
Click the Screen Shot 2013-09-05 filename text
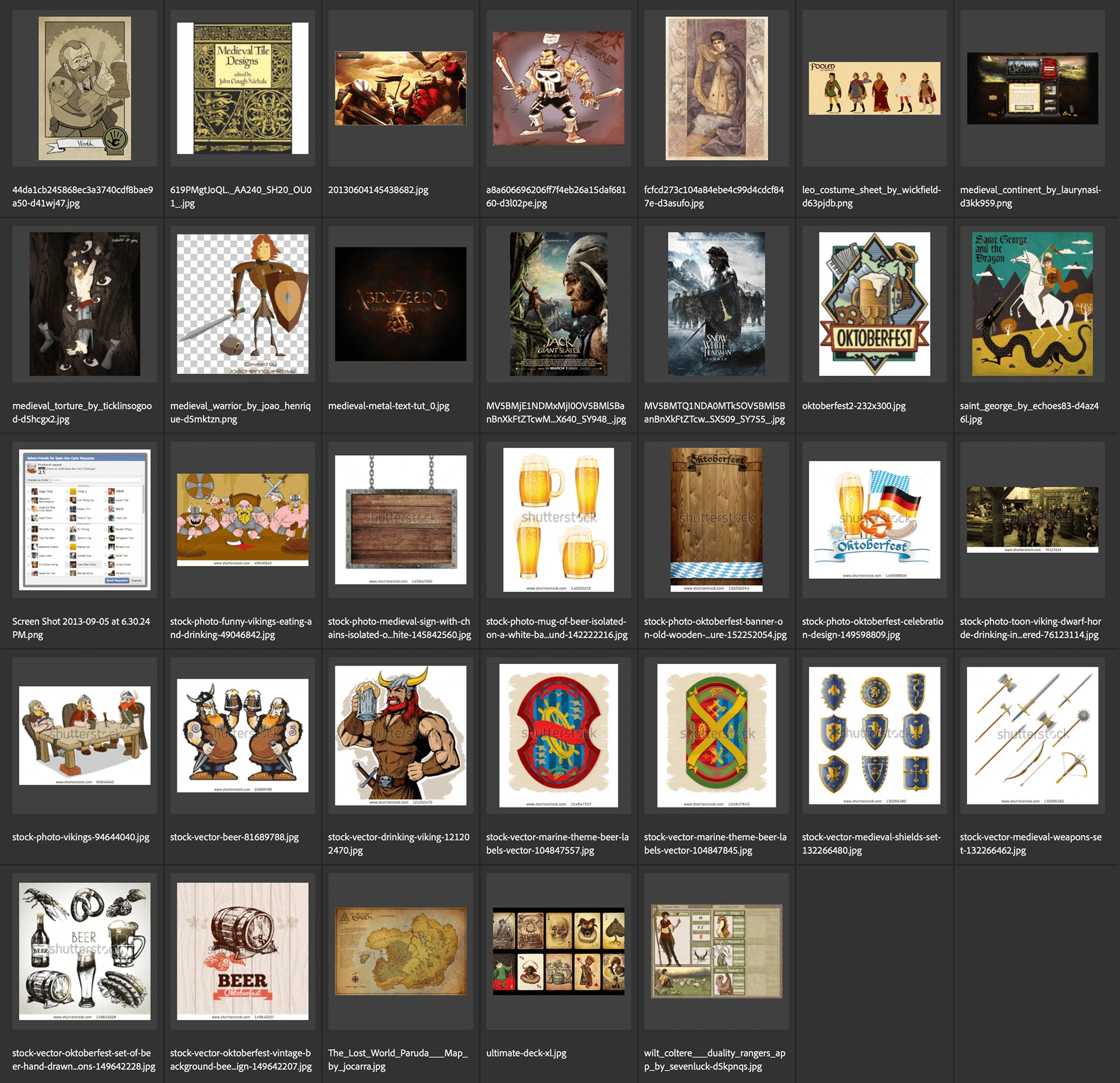(81, 628)
